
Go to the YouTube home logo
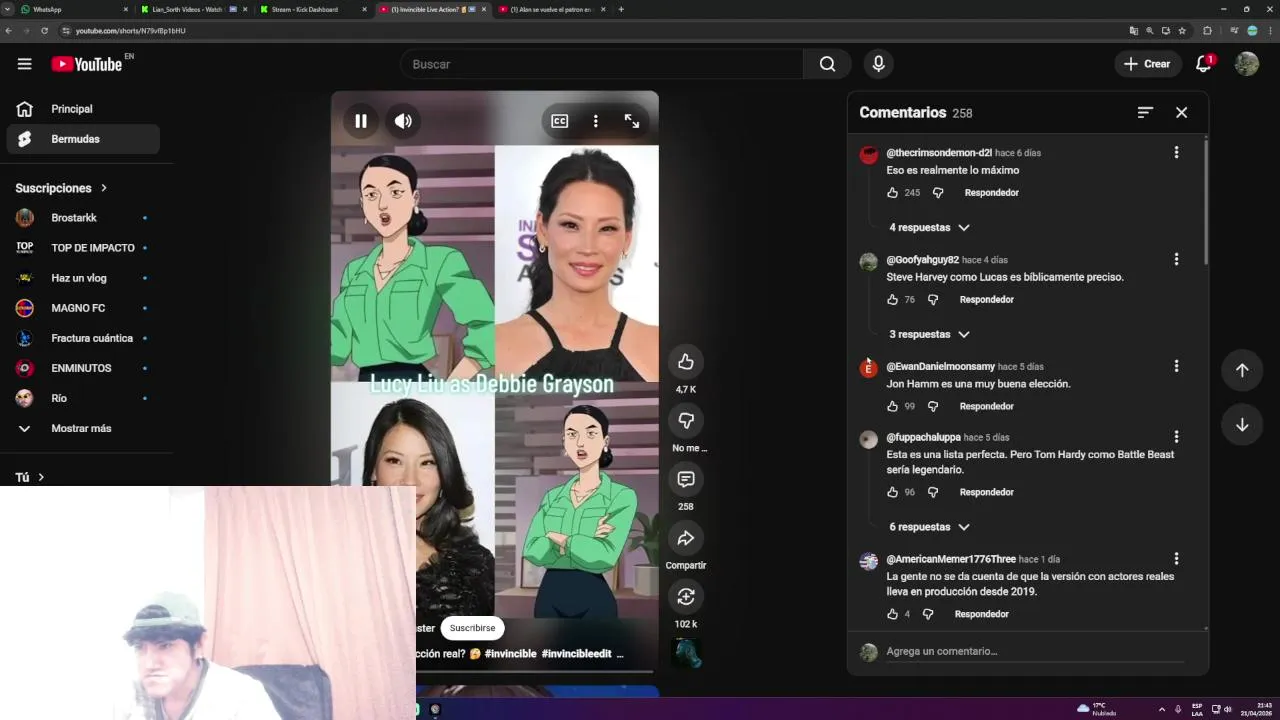click(86, 64)
